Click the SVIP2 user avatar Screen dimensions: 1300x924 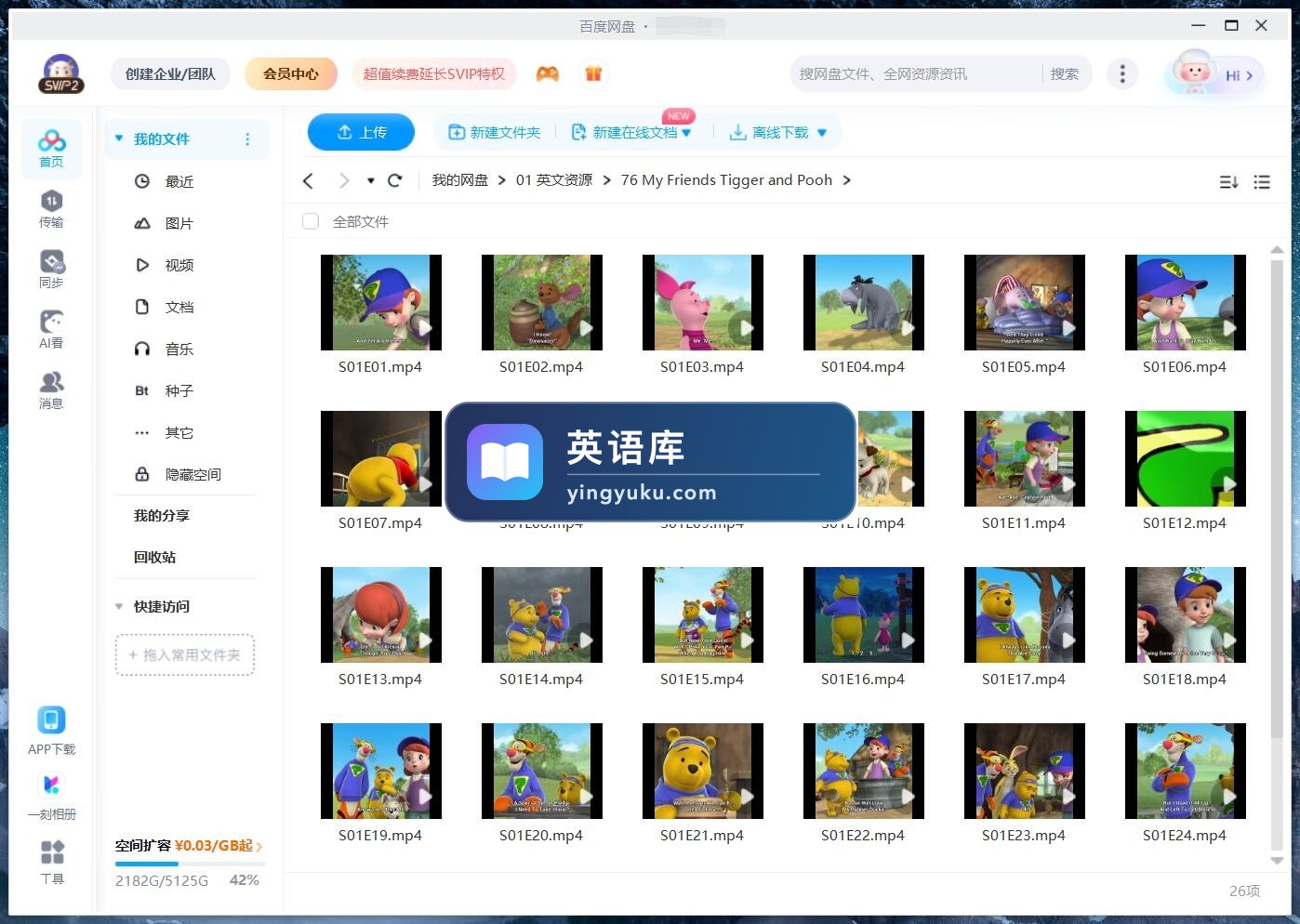coord(61,73)
